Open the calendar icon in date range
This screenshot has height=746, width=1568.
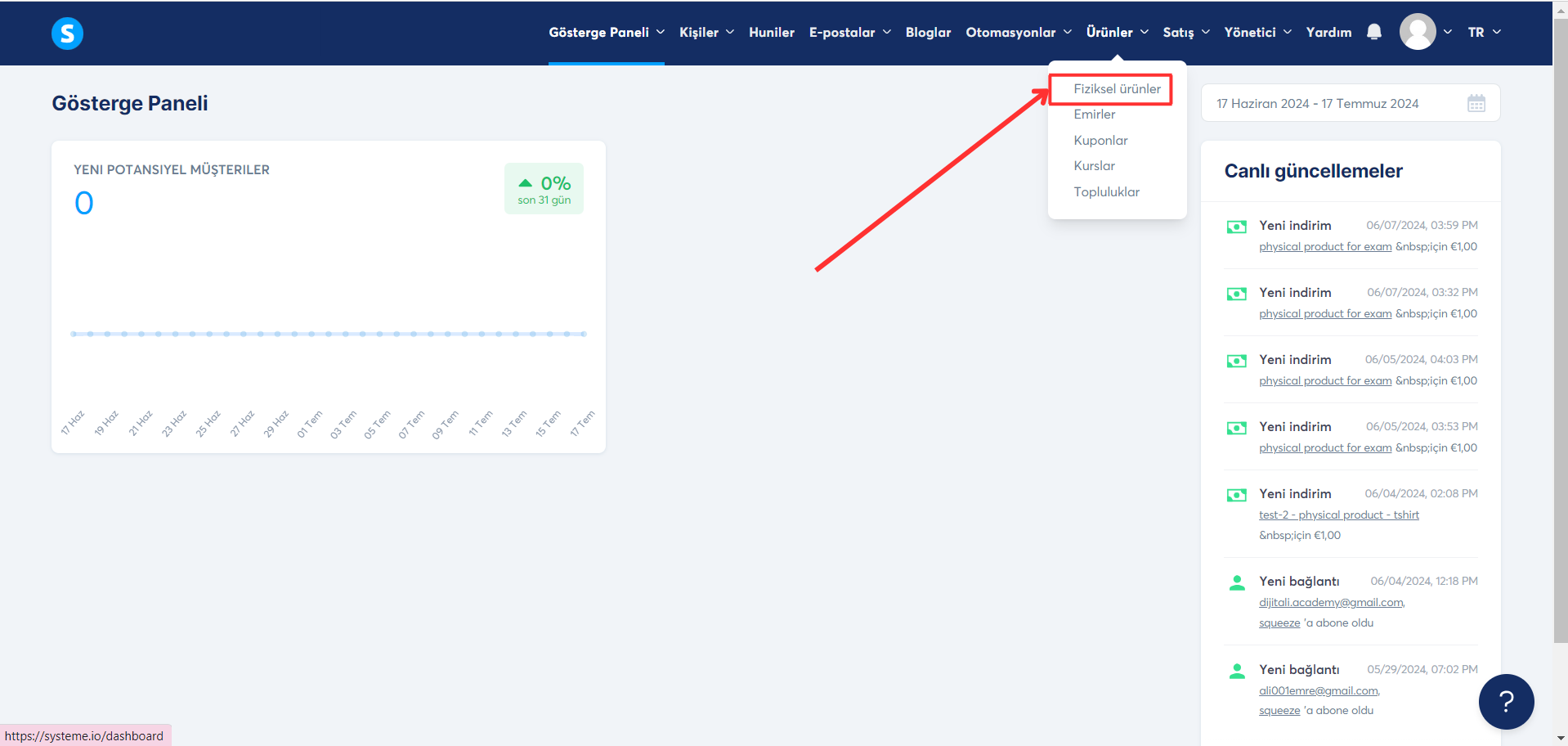(x=1476, y=104)
